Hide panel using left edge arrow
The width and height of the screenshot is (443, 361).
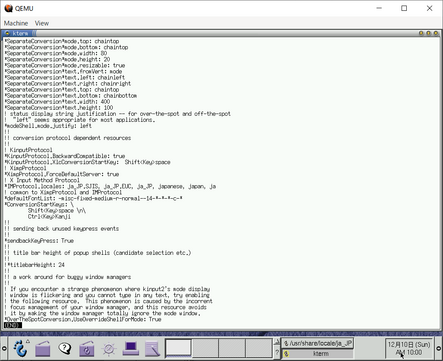4,348
